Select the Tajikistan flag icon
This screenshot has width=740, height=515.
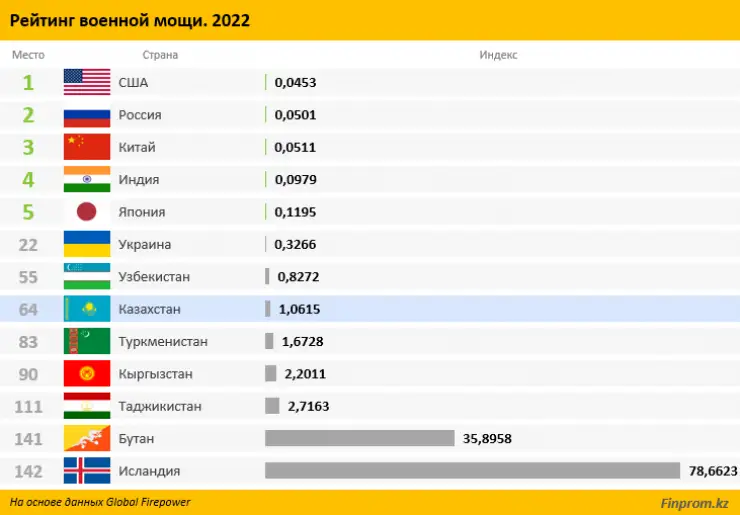click(x=87, y=406)
